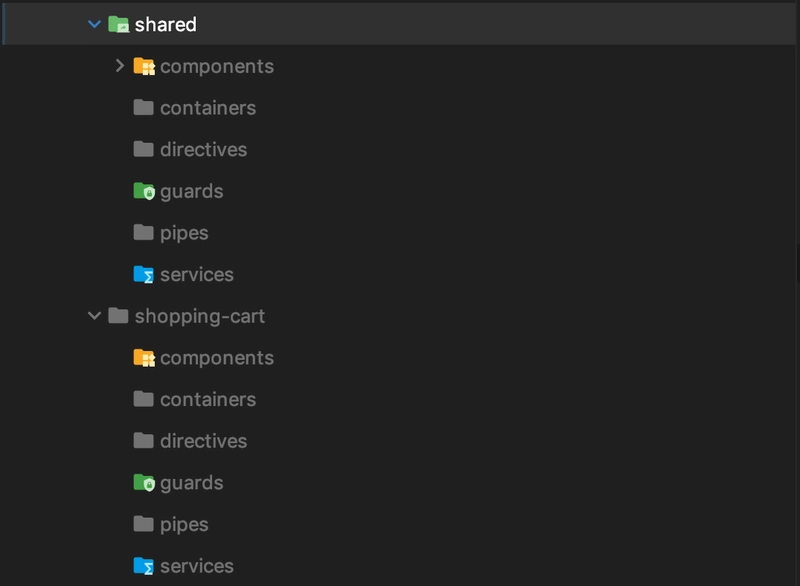Click the green guards shield icon under shared
Viewport: 800px width, 586px height.
[x=144, y=191]
